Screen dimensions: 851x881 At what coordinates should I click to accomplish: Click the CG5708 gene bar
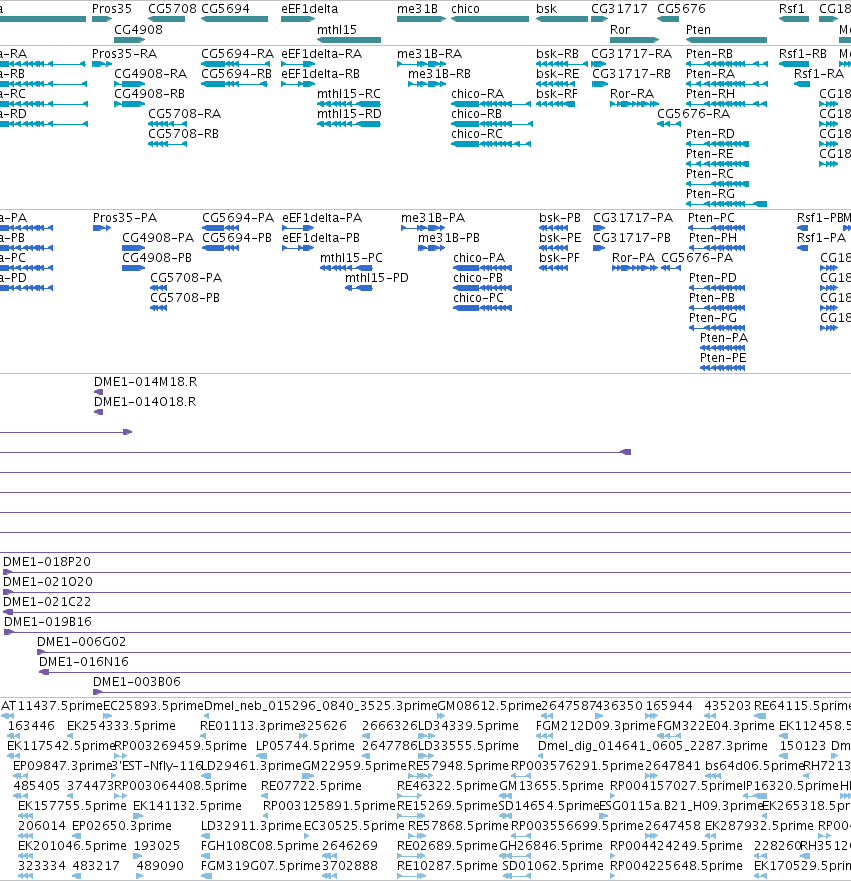tap(167, 19)
